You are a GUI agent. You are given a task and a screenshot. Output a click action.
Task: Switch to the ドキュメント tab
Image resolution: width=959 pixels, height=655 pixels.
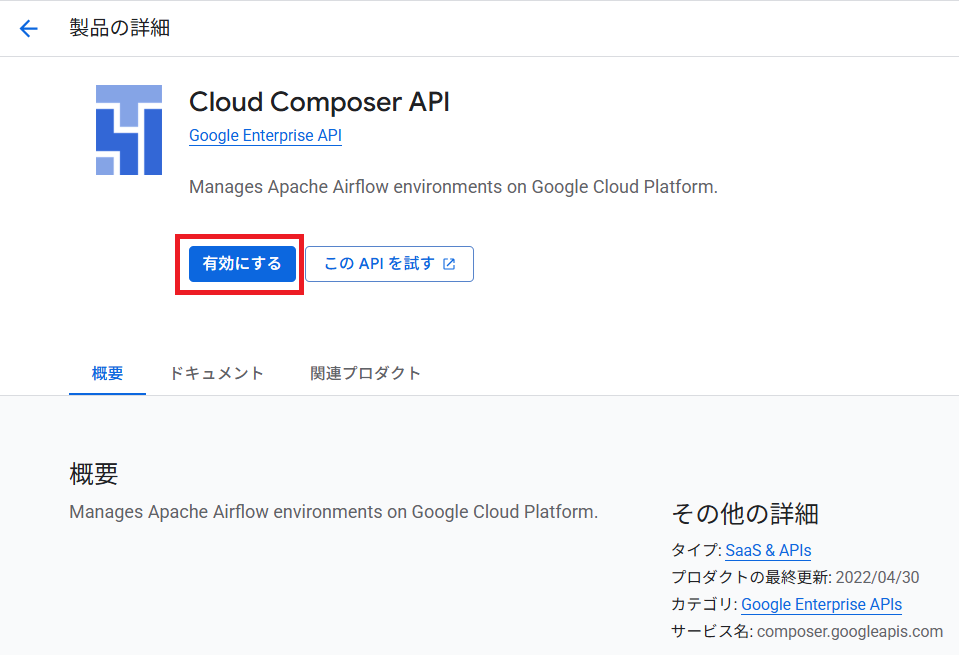pyautogui.click(x=216, y=373)
